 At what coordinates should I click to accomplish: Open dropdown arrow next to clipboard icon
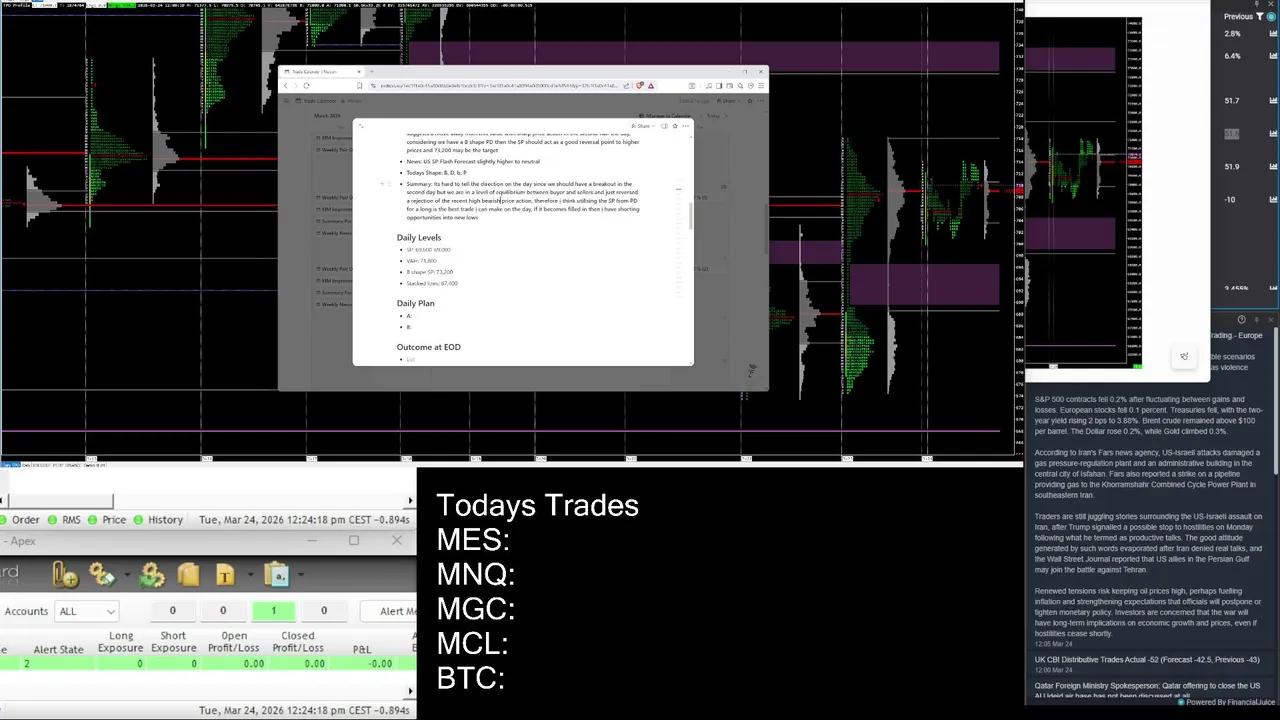301,575
